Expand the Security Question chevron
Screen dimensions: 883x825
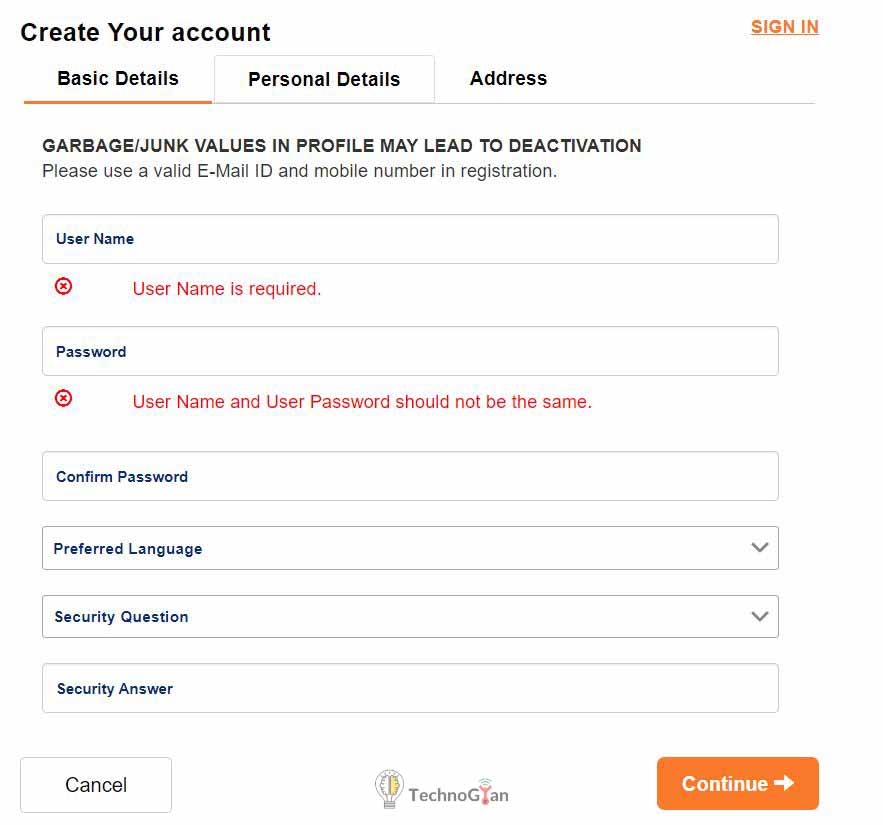[759, 616]
